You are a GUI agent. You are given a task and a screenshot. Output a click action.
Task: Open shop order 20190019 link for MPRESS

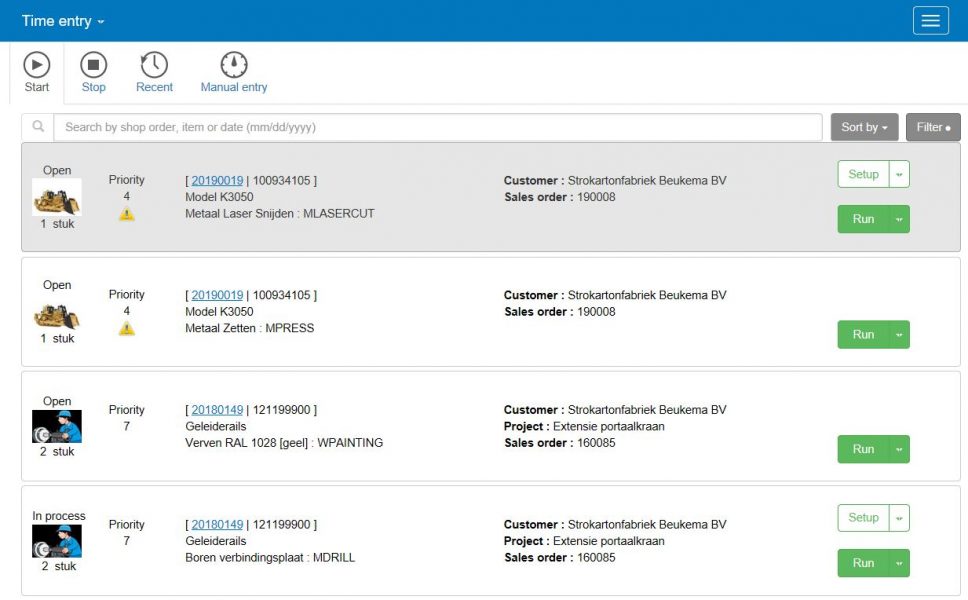coord(217,295)
